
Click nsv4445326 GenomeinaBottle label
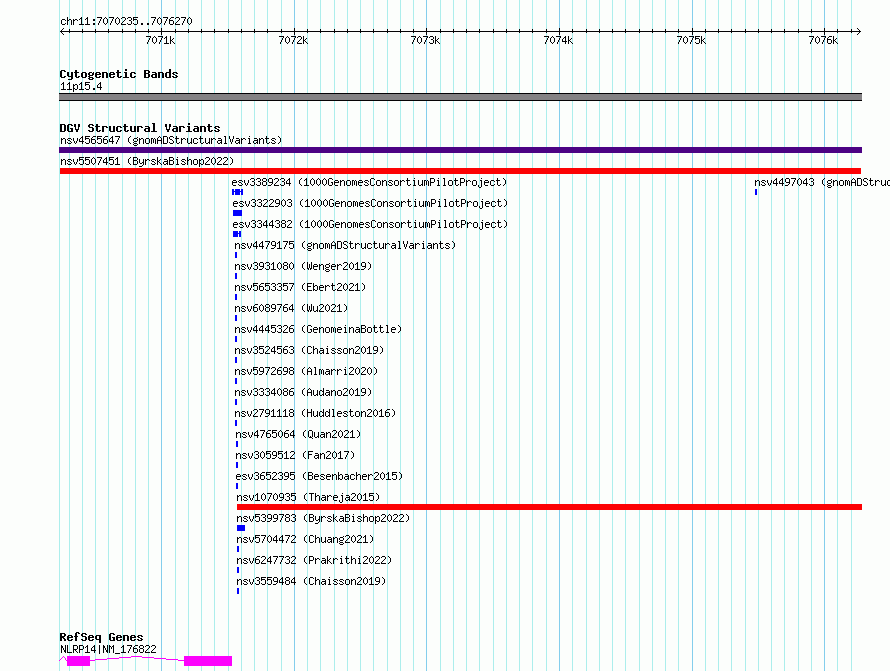pos(318,329)
